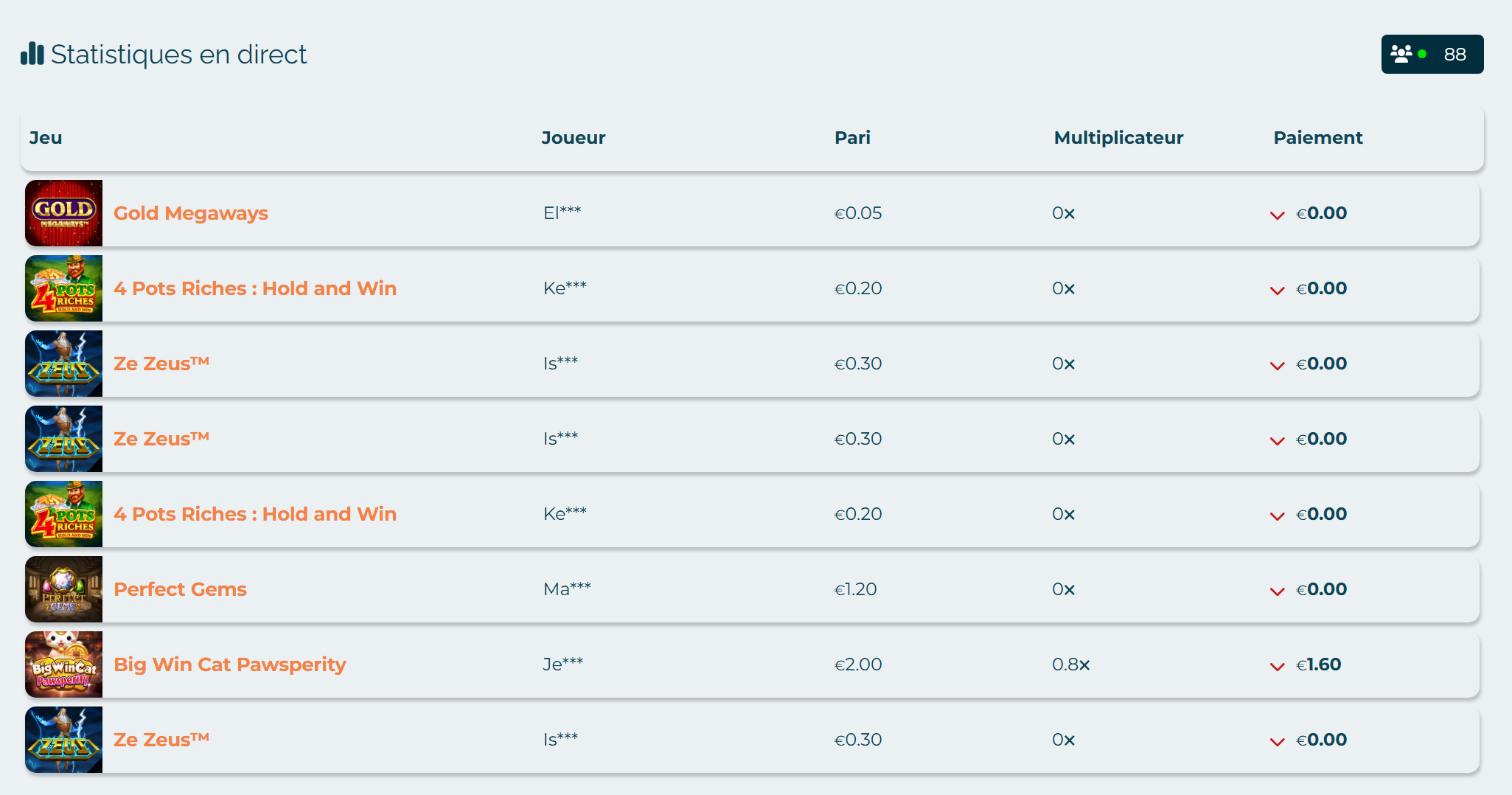Open the Perfect Gems game thumbnail

coord(64,589)
